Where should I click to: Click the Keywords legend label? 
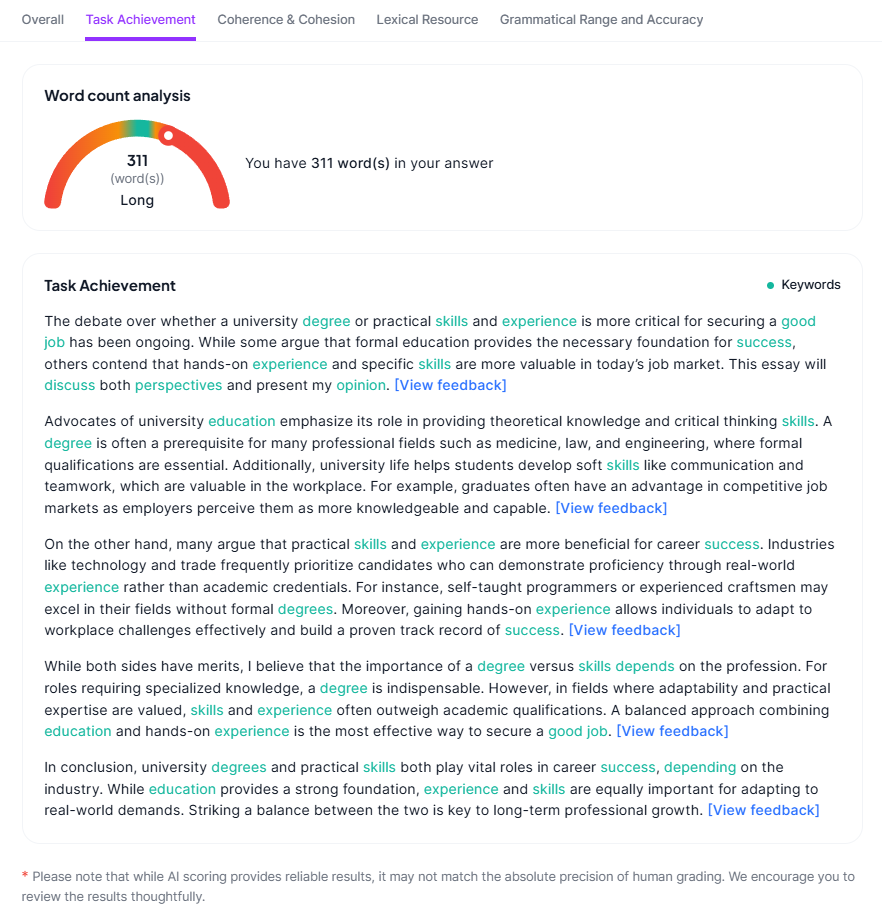coord(811,285)
